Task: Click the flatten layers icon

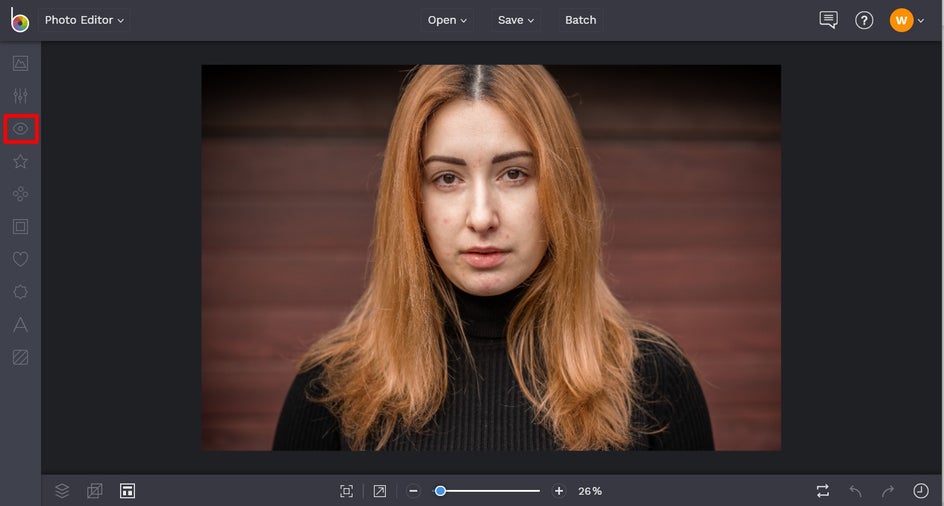Action: click(95, 491)
